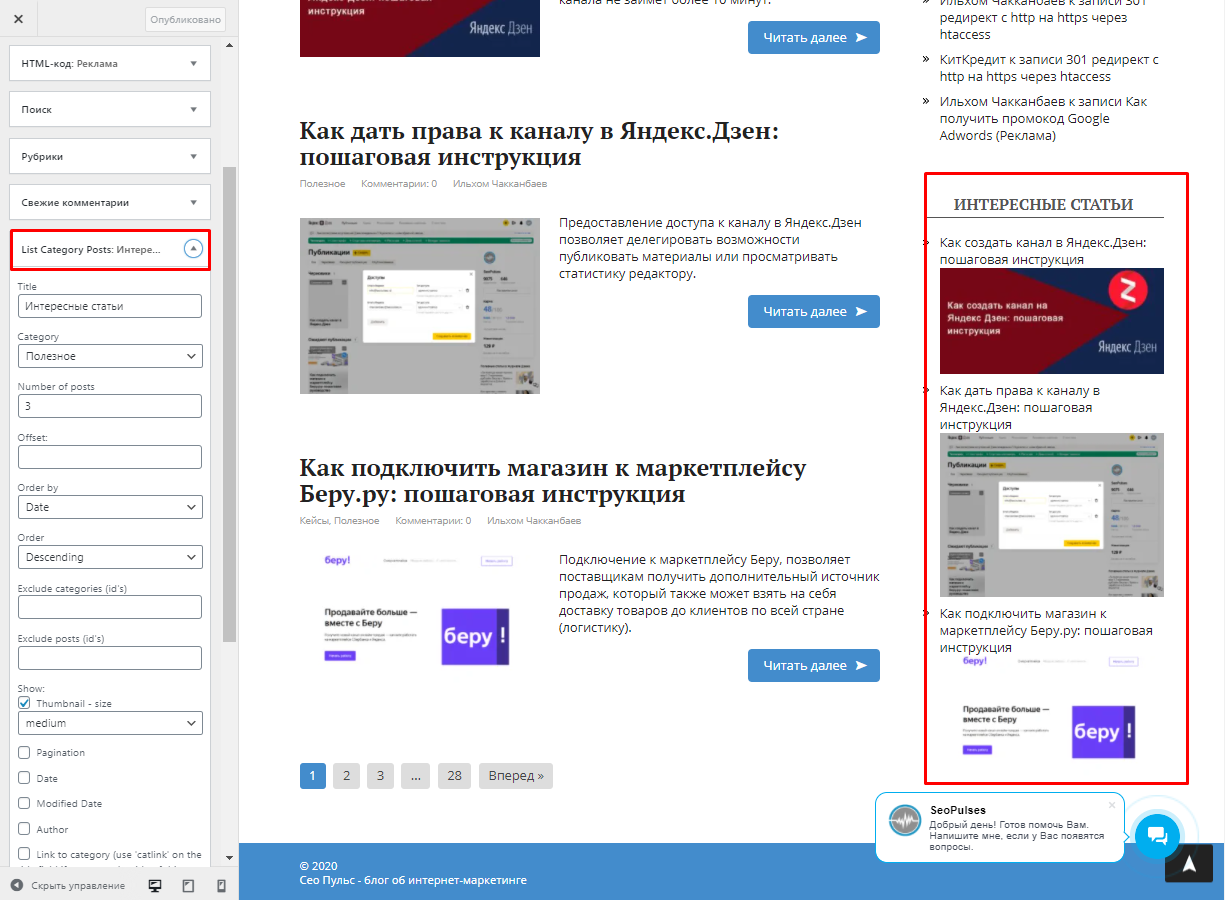Viewport: 1225px width, 900px height.
Task: Click the panel scrollbar down arrow
Action: [x=229, y=857]
